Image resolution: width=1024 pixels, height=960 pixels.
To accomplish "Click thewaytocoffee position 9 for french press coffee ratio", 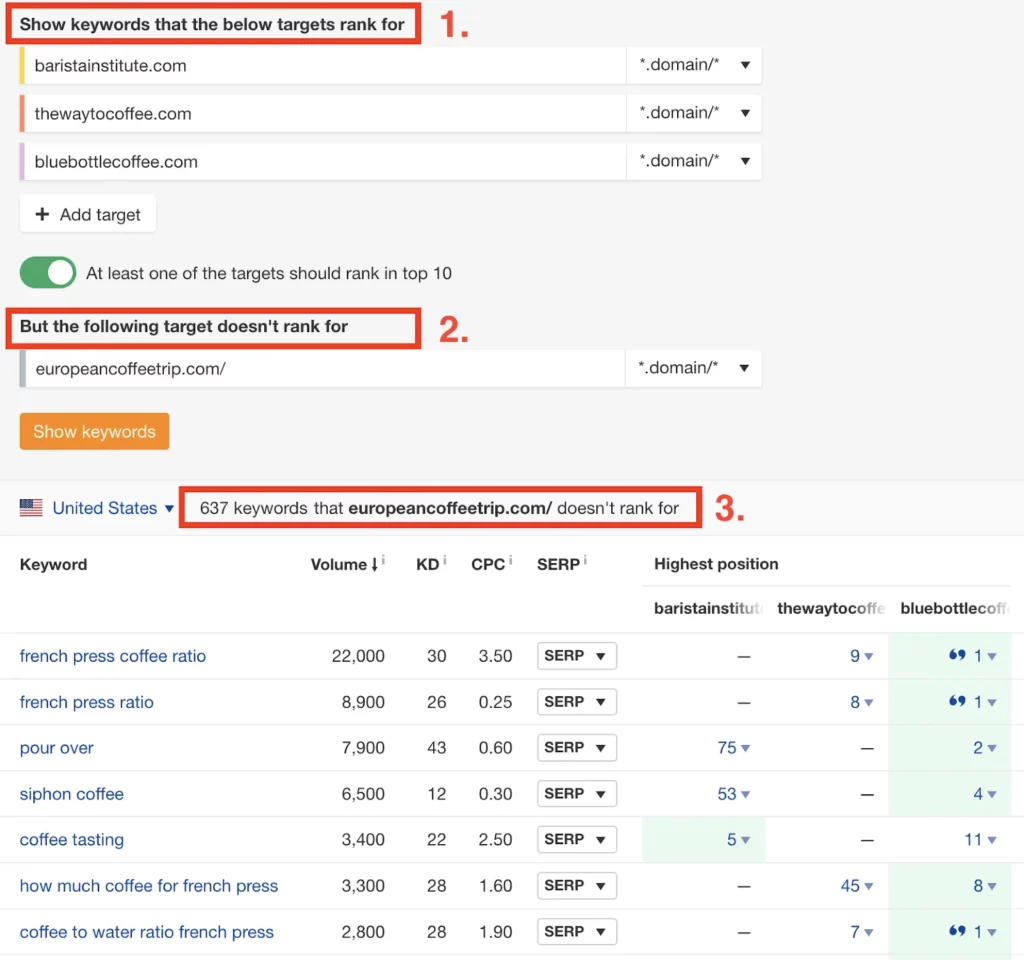I will click(861, 656).
